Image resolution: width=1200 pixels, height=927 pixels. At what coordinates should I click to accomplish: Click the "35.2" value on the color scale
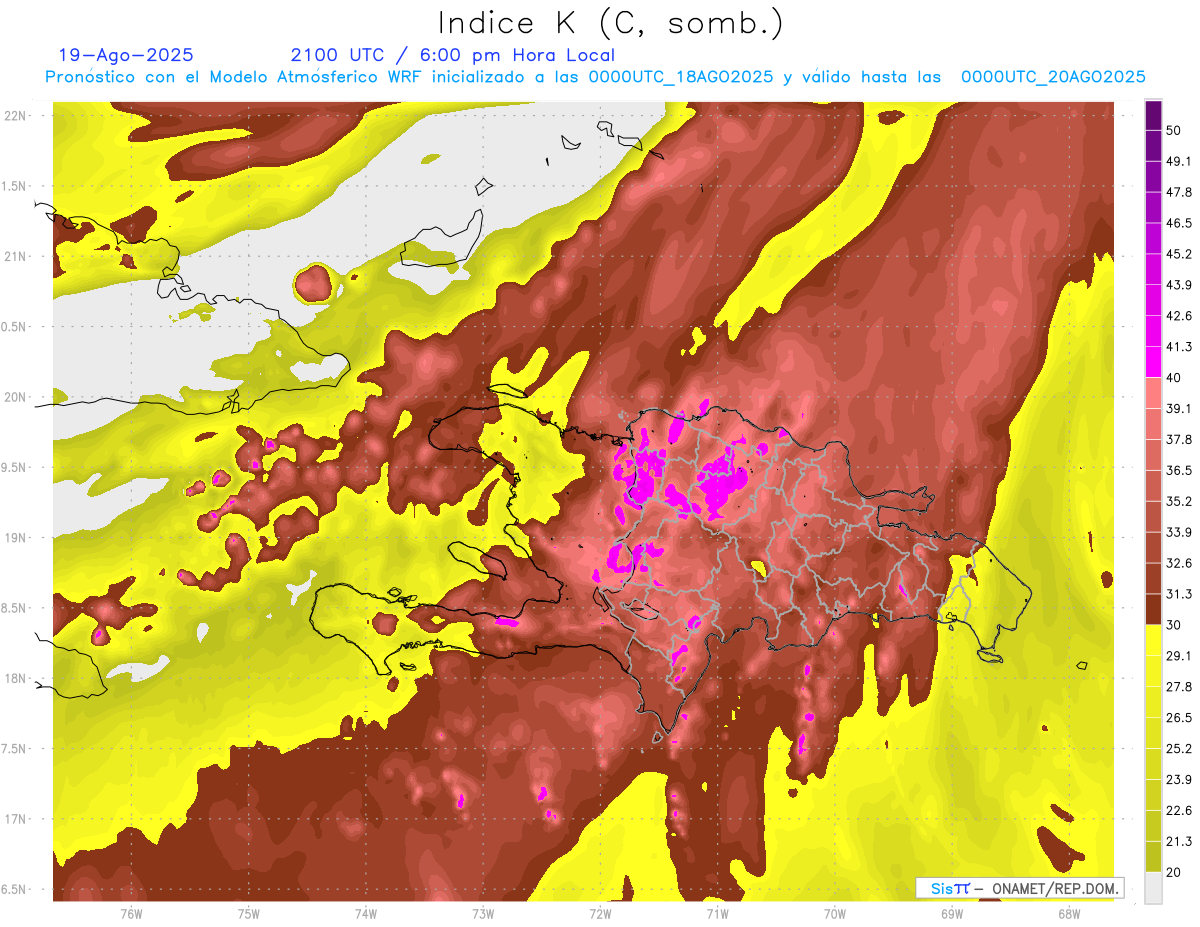pos(1179,501)
